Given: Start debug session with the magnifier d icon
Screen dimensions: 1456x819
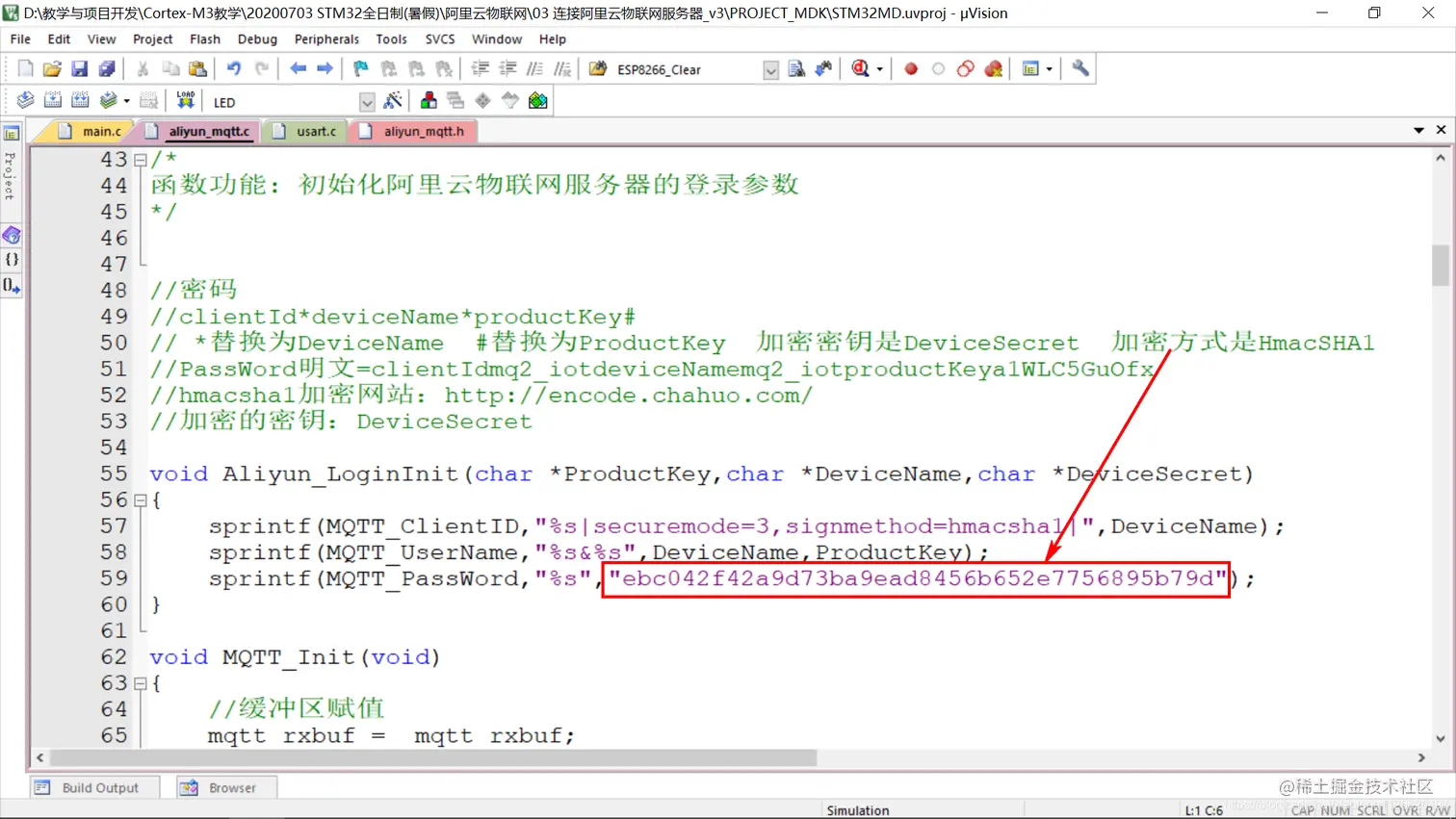Looking at the screenshot, I should (x=860, y=69).
